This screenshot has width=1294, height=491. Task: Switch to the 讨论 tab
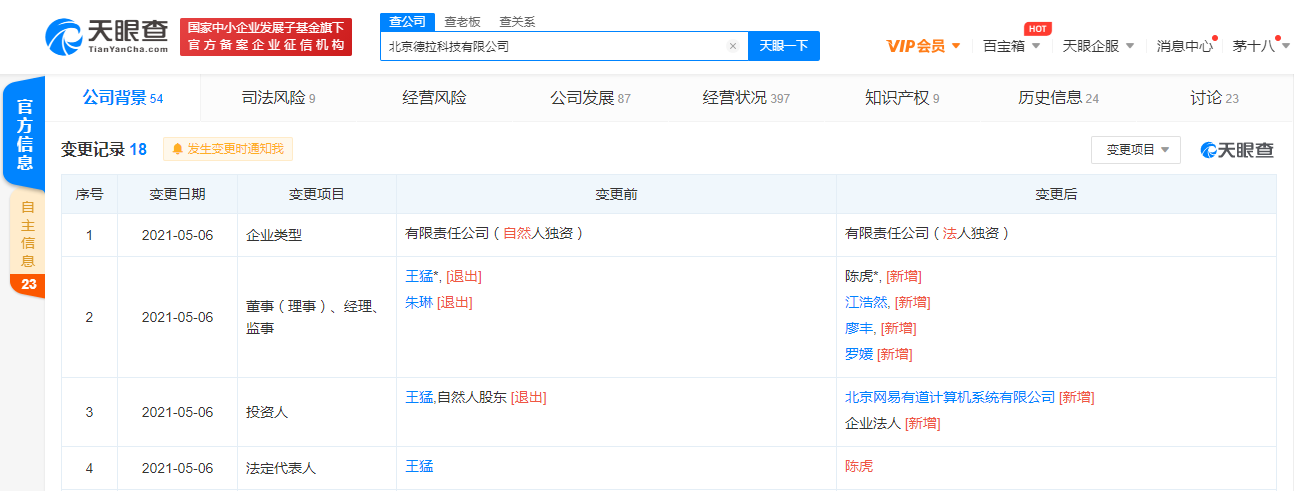1214,98
